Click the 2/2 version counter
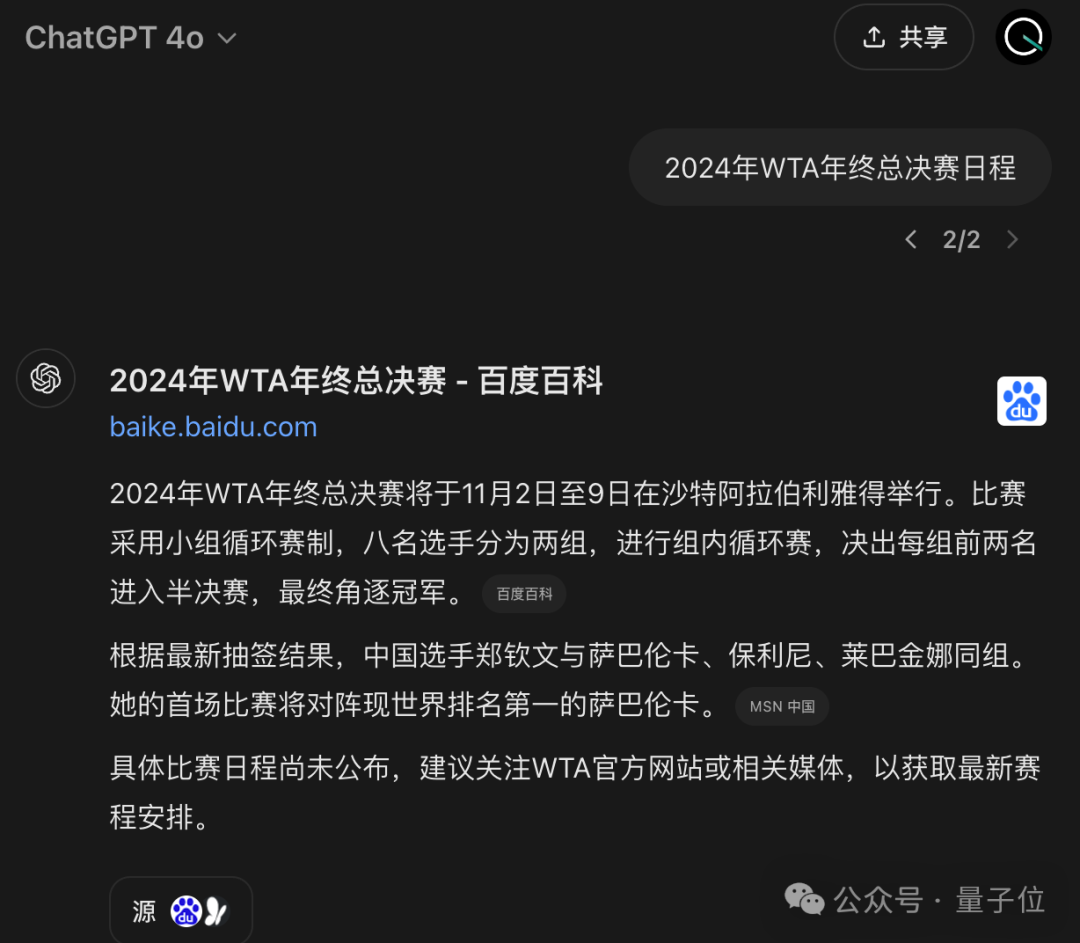This screenshot has width=1080, height=943. pos(961,240)
